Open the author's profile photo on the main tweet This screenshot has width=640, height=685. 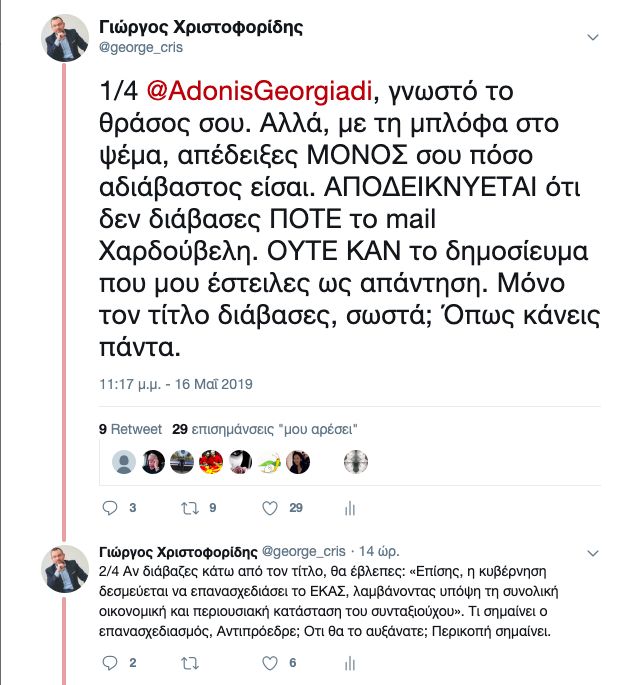pos(65,37)
